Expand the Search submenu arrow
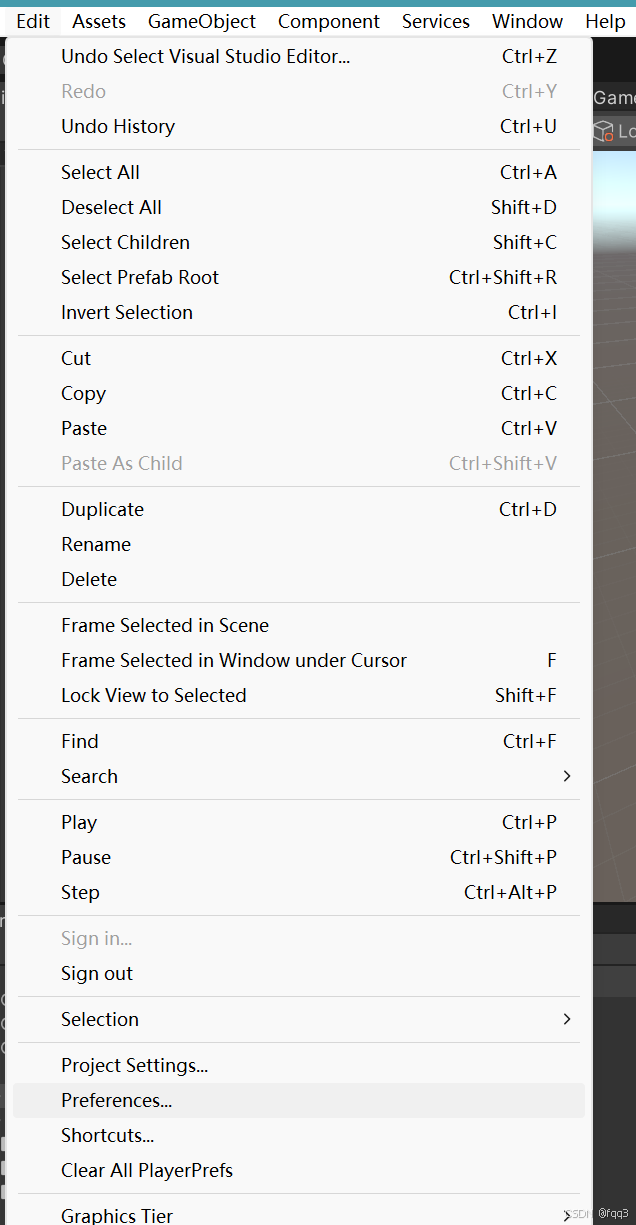 567,776
